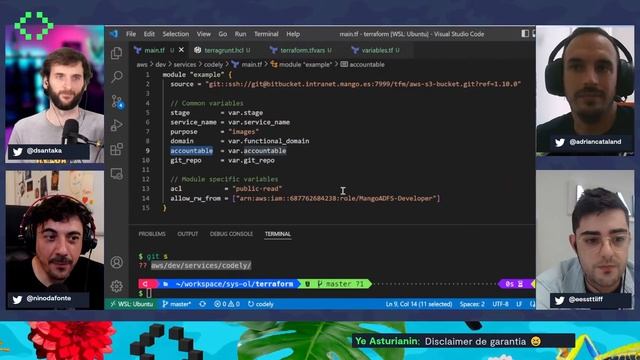Click the source URL string on line 2
This screenshot has width=640, height=360.
pos(363,84)
